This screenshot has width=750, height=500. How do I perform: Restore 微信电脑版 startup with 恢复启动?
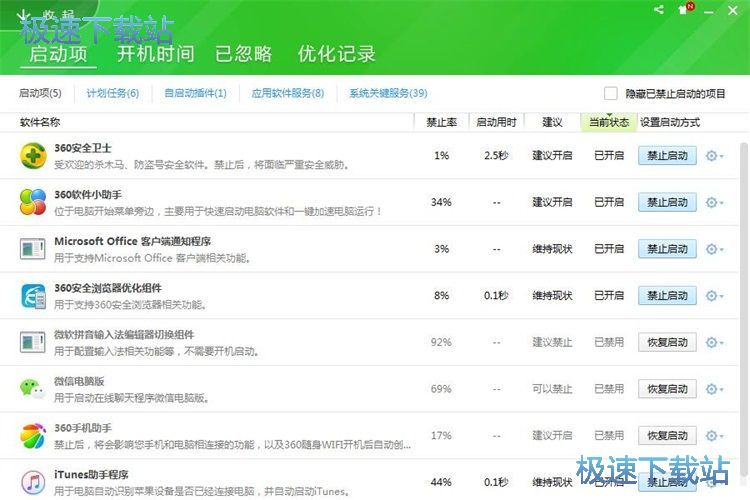pyautogui.click(x=667, y=389)
